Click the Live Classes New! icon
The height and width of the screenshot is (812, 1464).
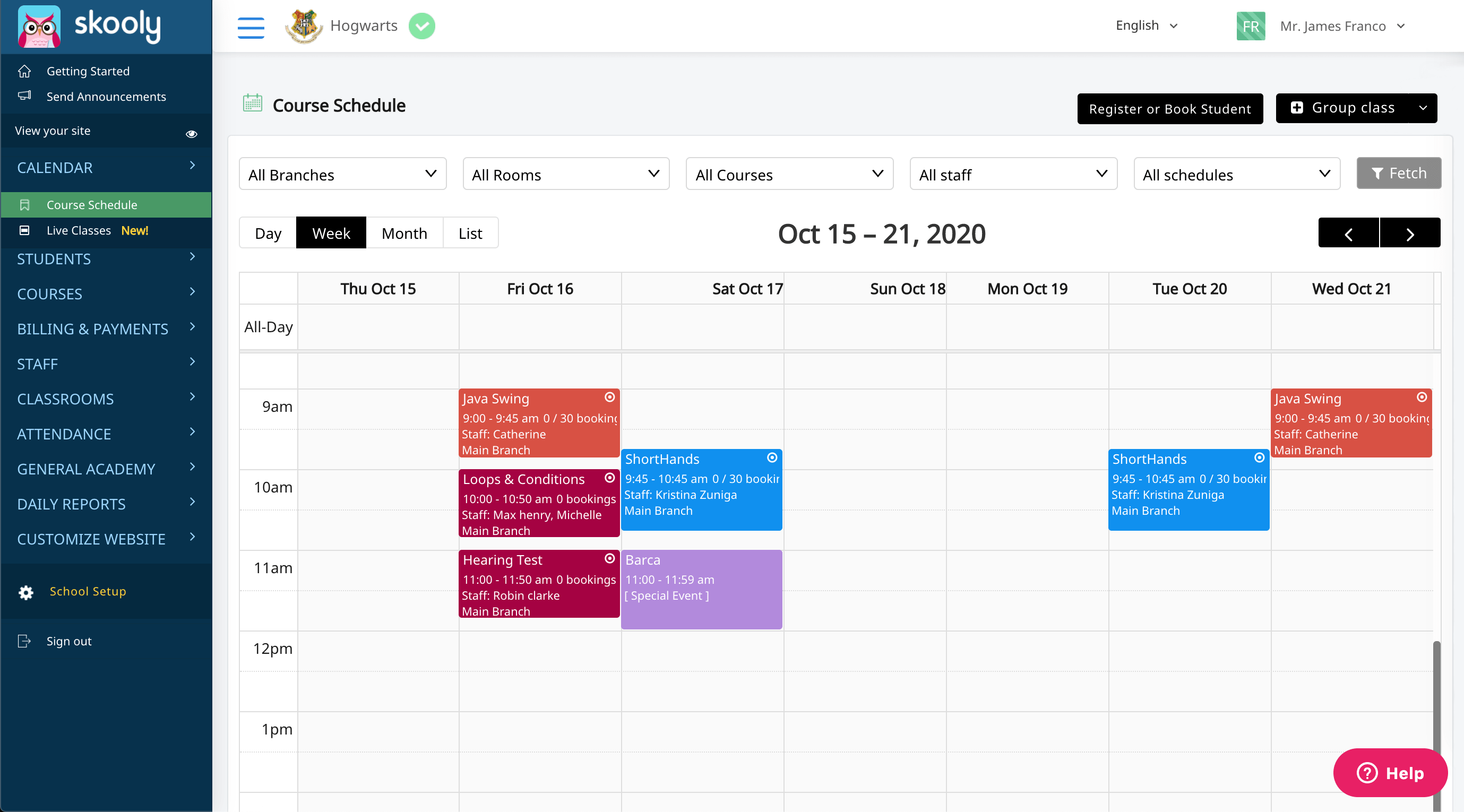pyautogui.click(x=27, y=230)
